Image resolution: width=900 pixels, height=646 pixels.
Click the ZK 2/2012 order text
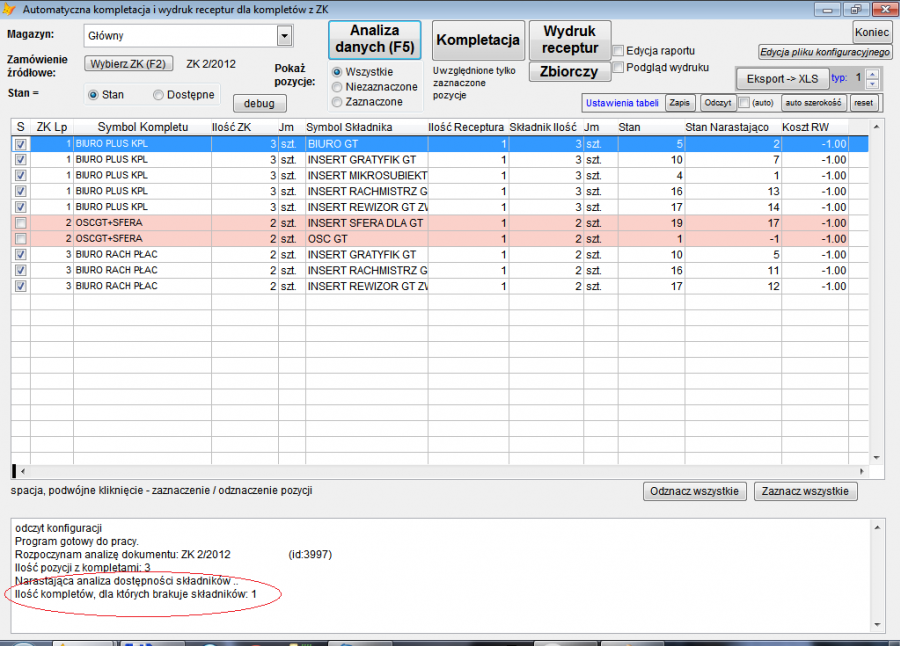coord(211,64)
